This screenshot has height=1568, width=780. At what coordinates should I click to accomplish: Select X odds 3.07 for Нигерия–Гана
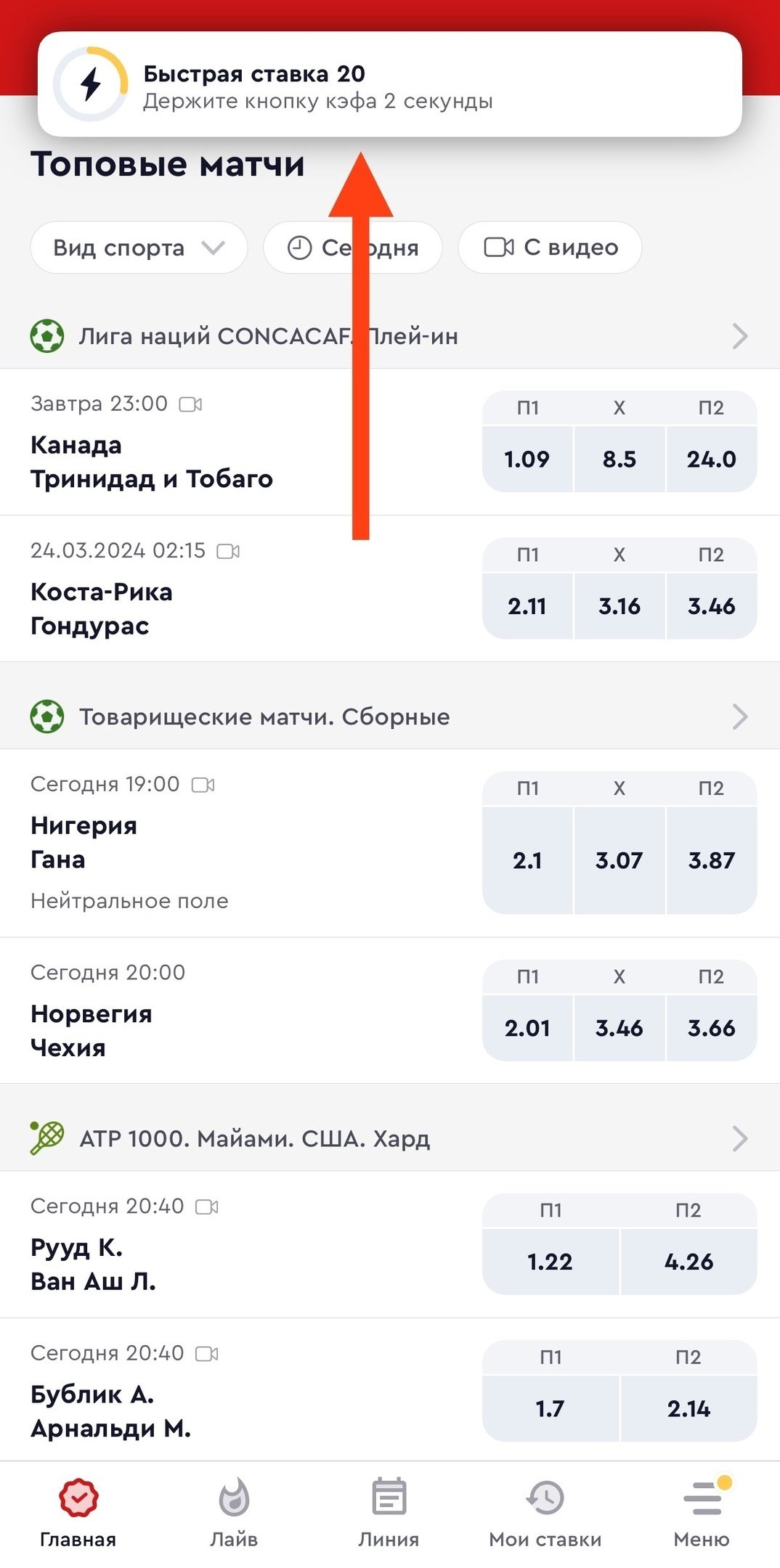[619, 860]
